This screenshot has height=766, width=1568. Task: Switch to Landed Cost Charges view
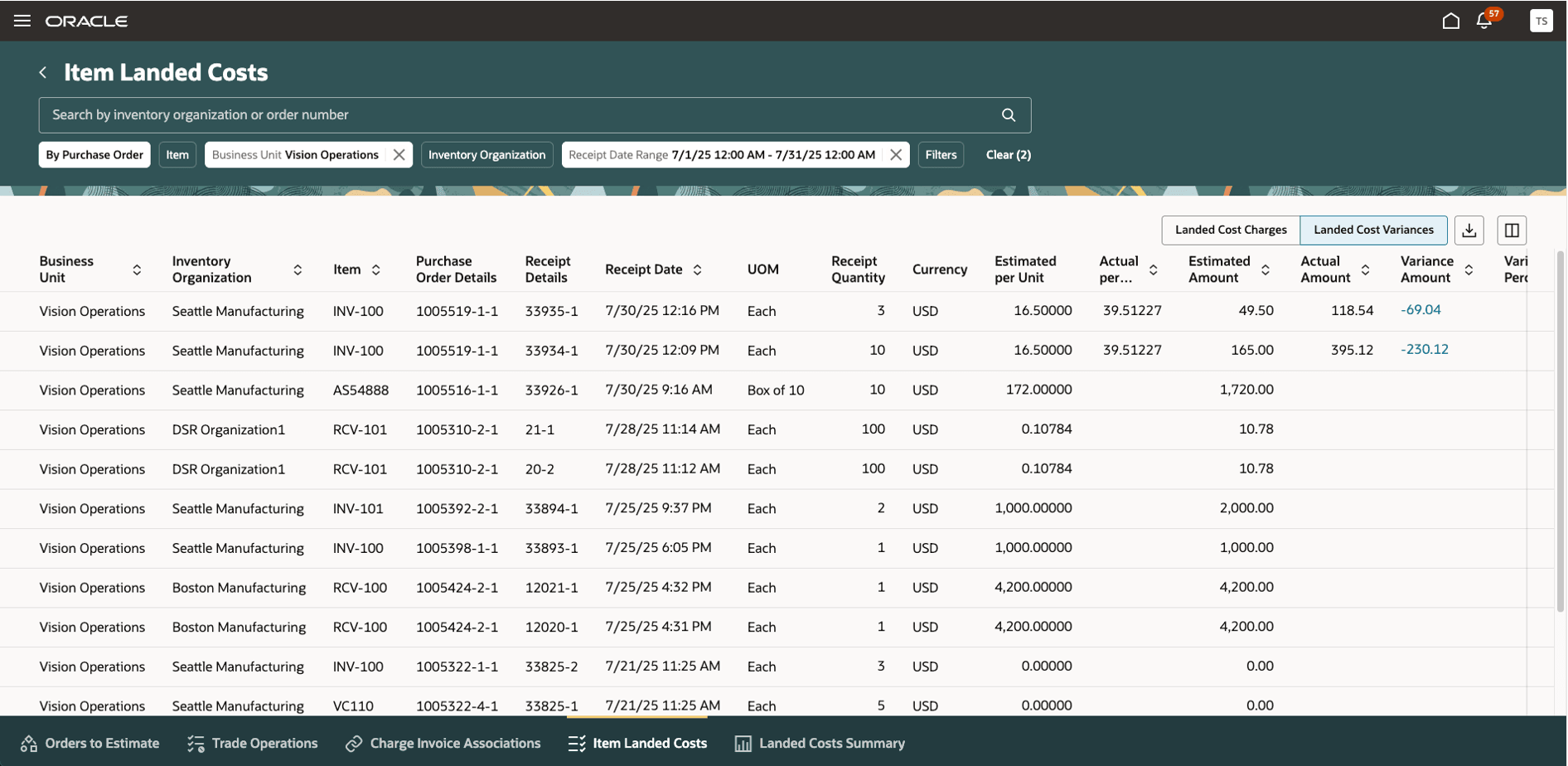(1230, 230)
